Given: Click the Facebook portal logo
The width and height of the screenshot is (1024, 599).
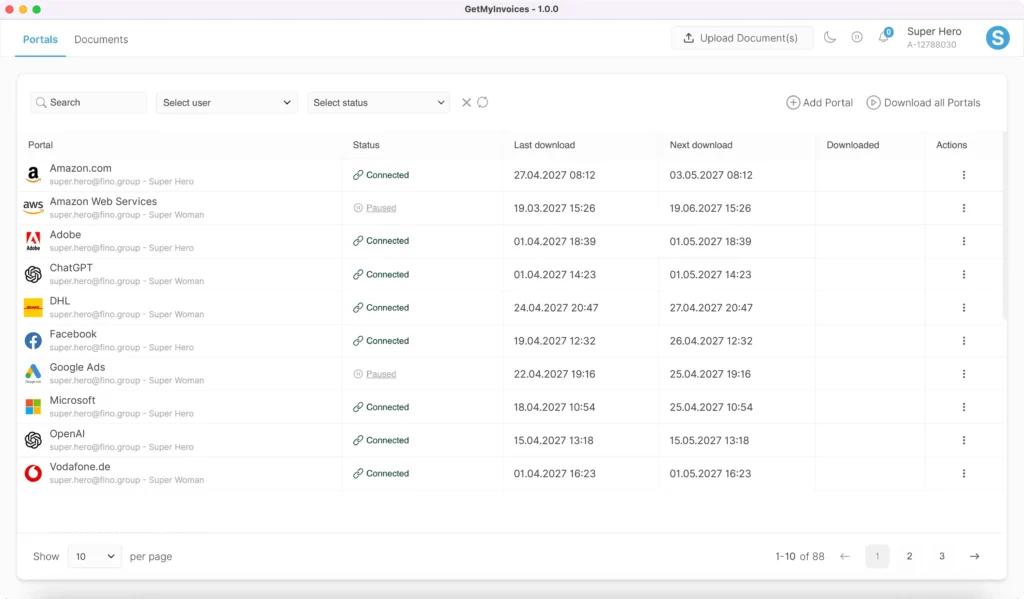Looking at the screenshot, I should [33, 340].
